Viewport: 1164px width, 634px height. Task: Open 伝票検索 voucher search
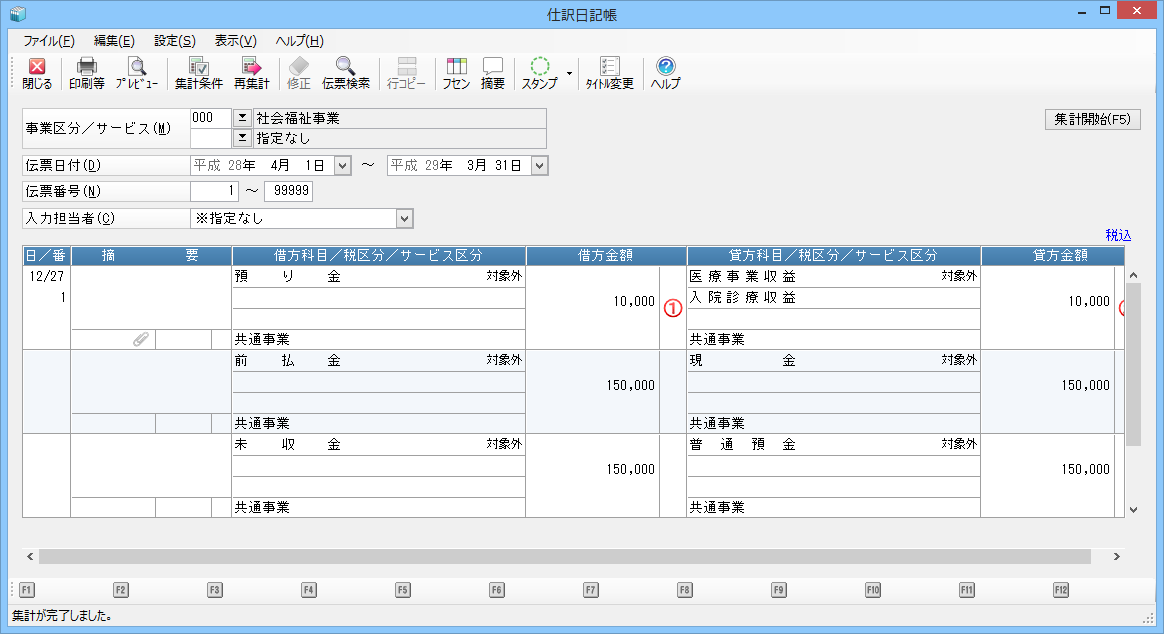(x=346, y=74)
